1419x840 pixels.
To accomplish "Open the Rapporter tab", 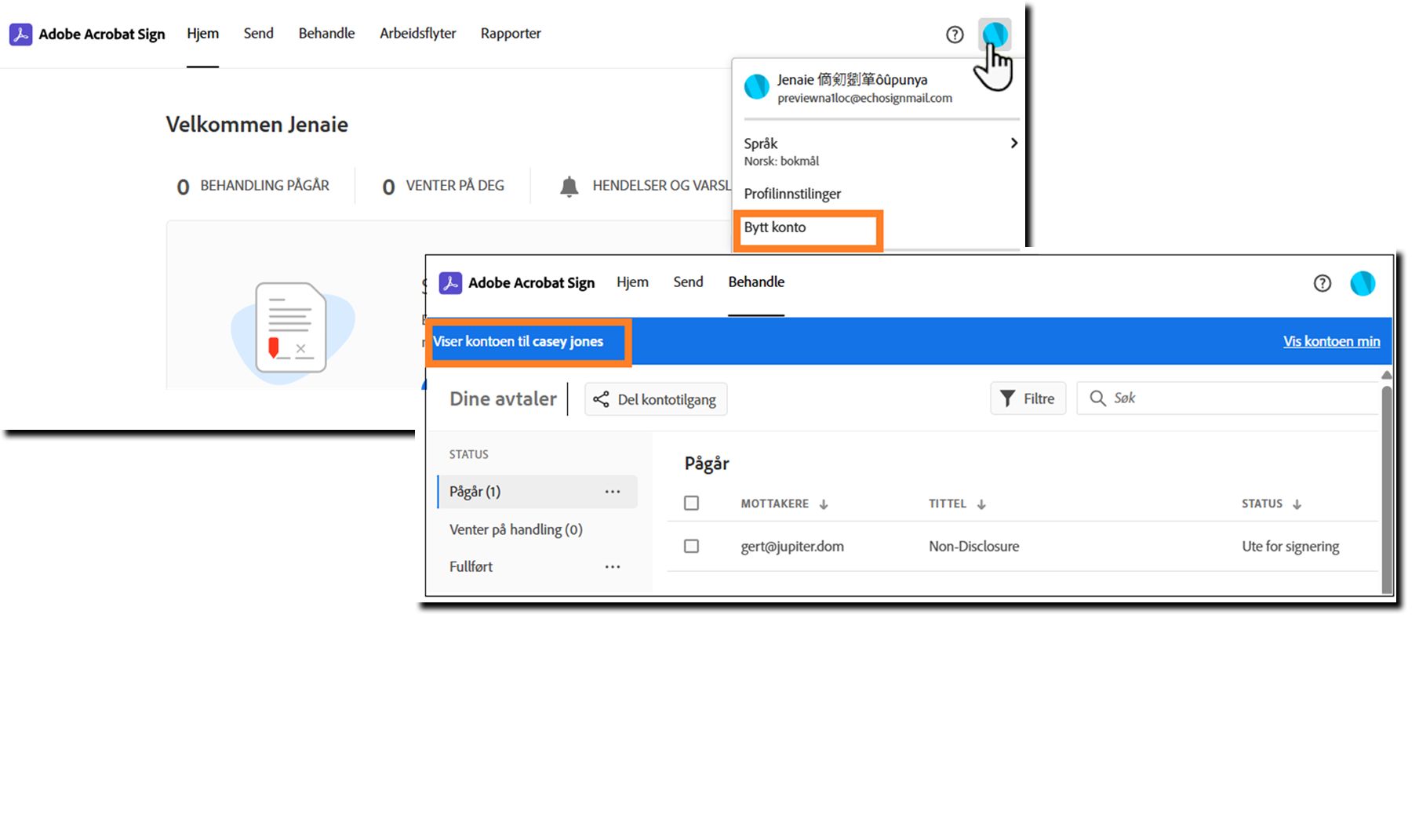I will point(511,34).
